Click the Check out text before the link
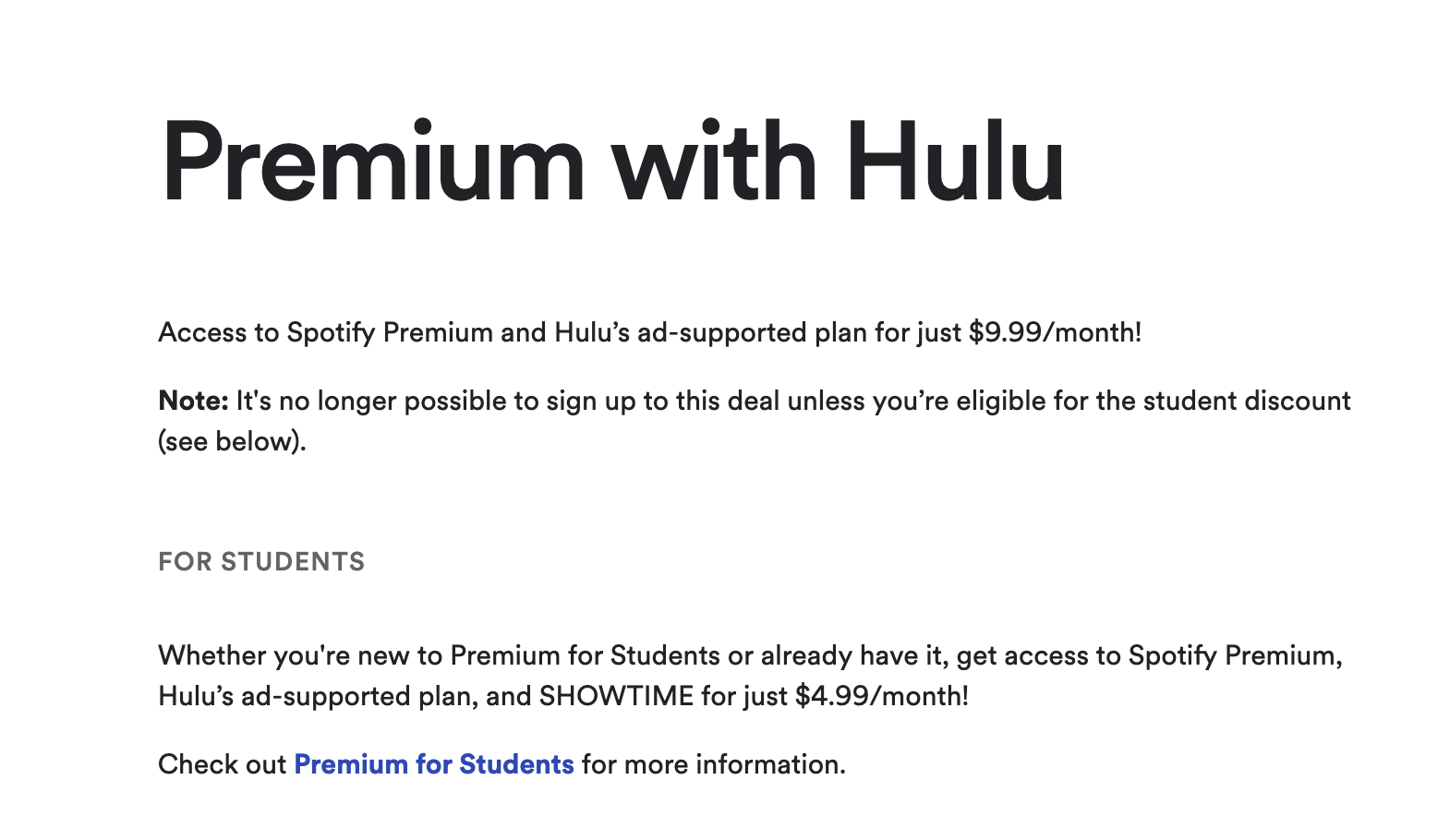This screenshot has height=840, width=1450. click(x=222, y=764)
